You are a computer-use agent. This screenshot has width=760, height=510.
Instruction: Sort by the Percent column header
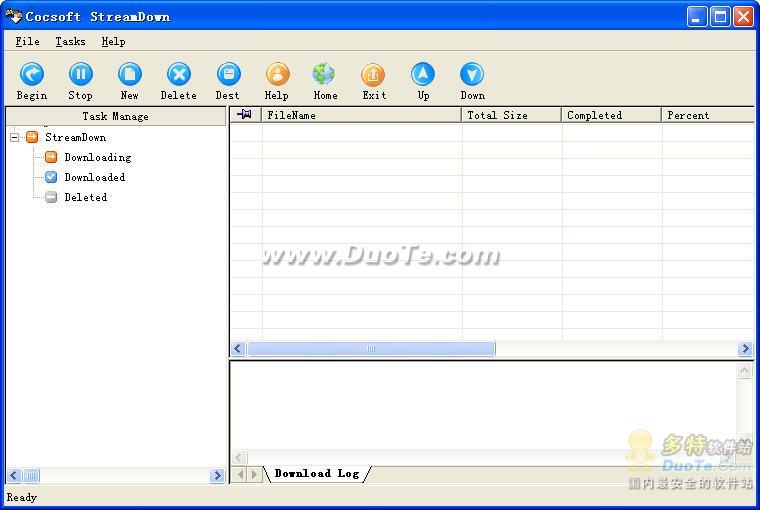(708, 115)
